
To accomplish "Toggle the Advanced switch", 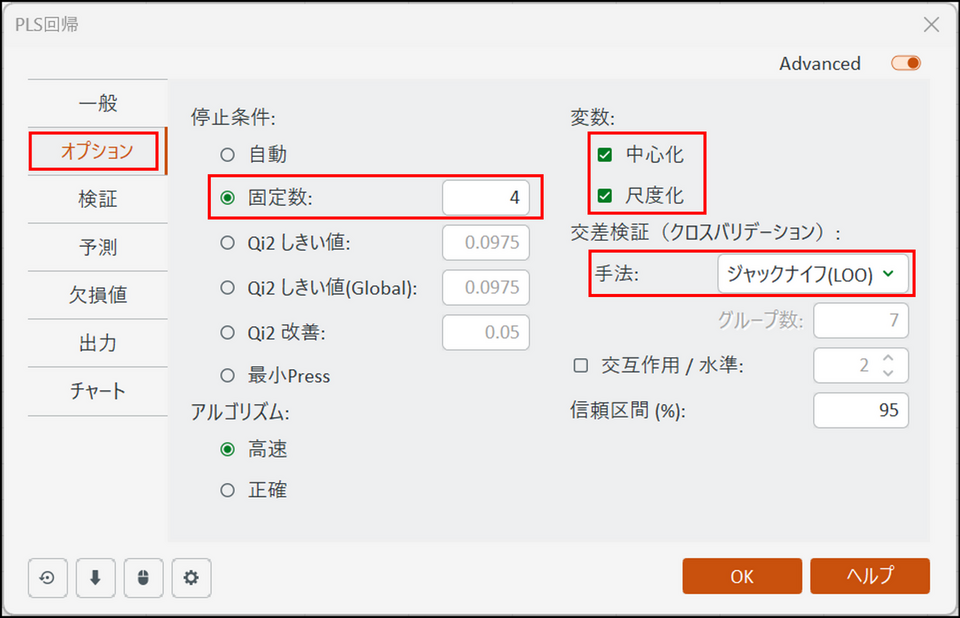I will click(906, 64).
